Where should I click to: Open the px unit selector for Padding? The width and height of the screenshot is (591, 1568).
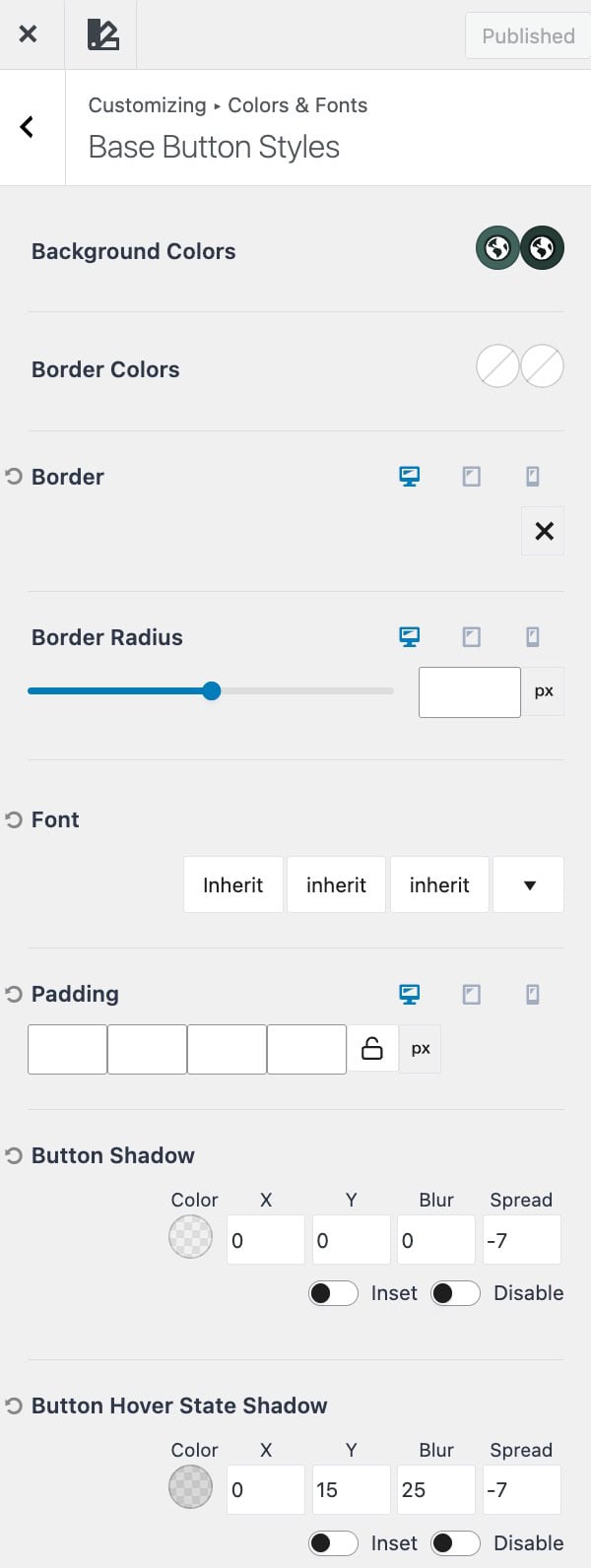(421, 1049)
